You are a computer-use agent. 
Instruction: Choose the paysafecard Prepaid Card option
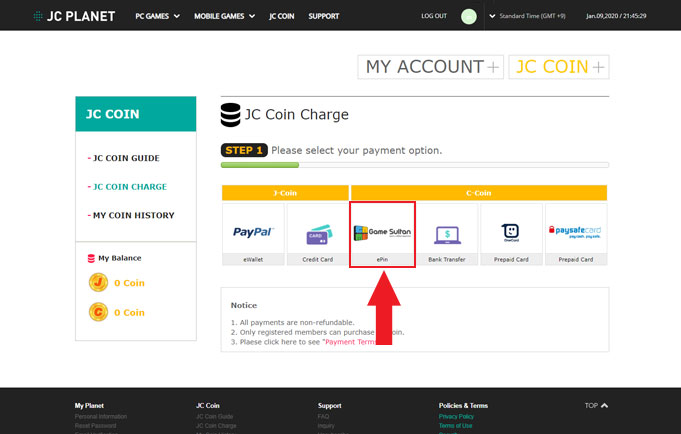point(575,233)
